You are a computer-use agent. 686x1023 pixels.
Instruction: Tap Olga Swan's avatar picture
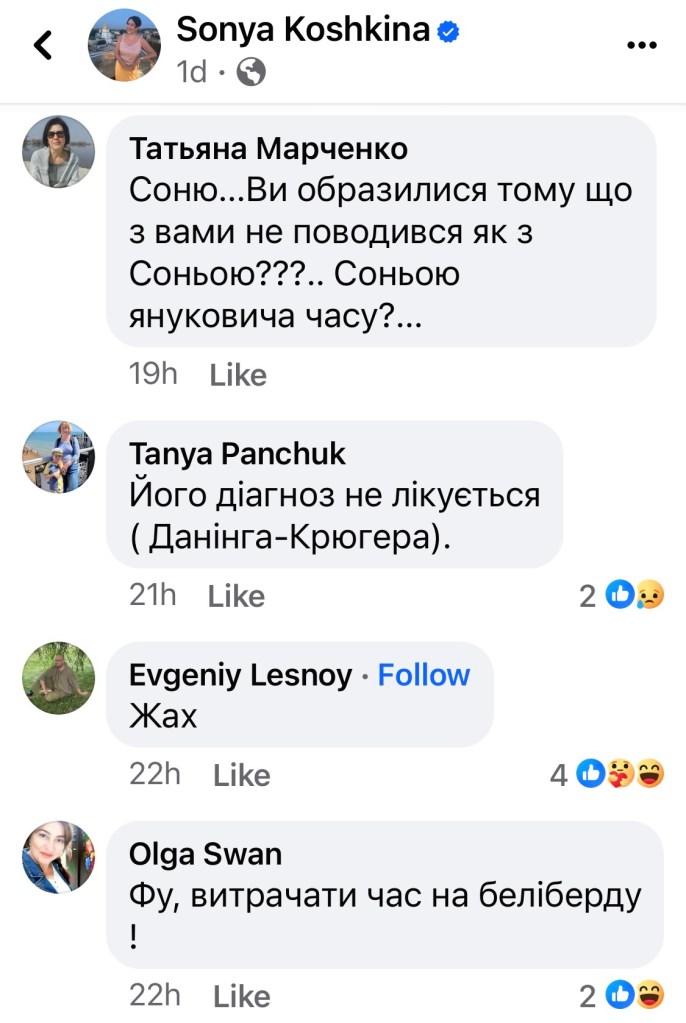point(58,857)
